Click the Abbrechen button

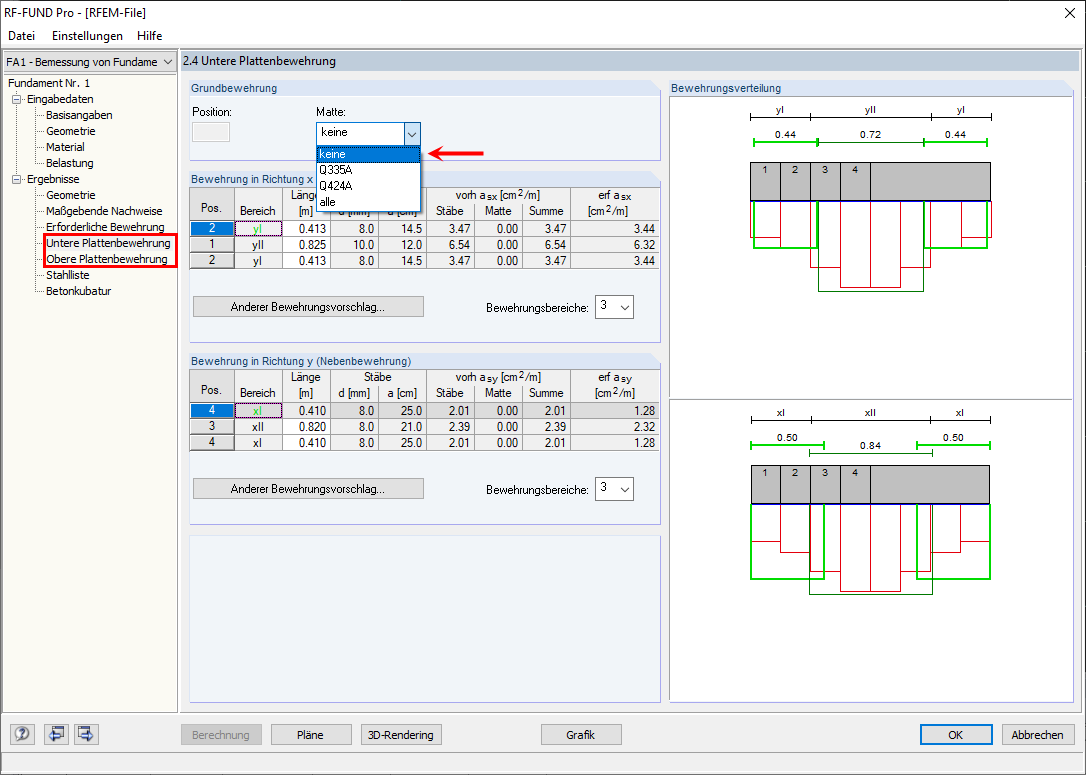coord(1038,735)
